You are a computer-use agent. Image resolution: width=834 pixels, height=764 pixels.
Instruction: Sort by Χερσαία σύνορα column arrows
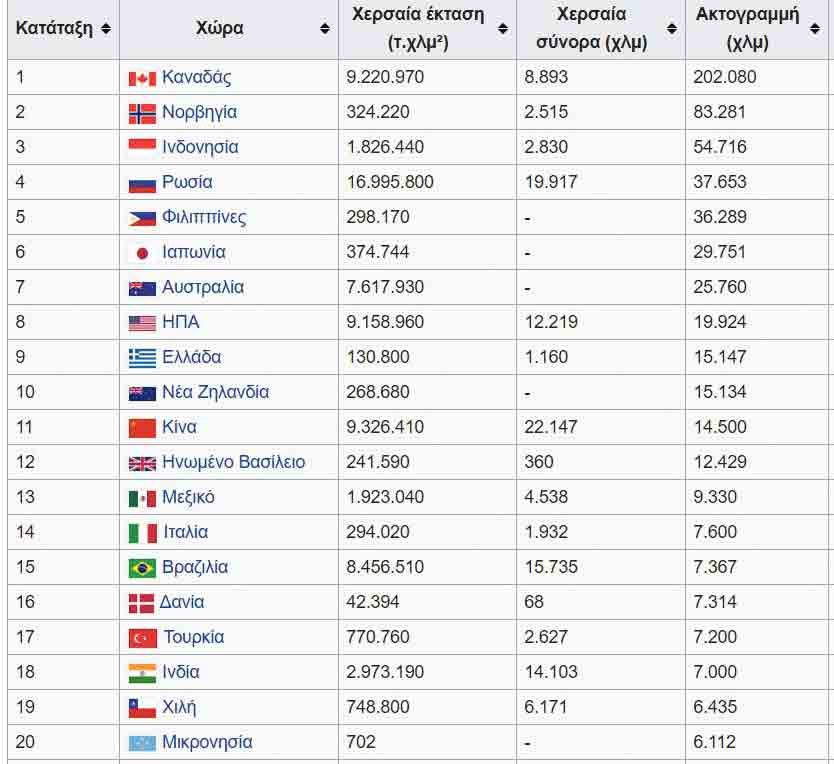[672, 29]
